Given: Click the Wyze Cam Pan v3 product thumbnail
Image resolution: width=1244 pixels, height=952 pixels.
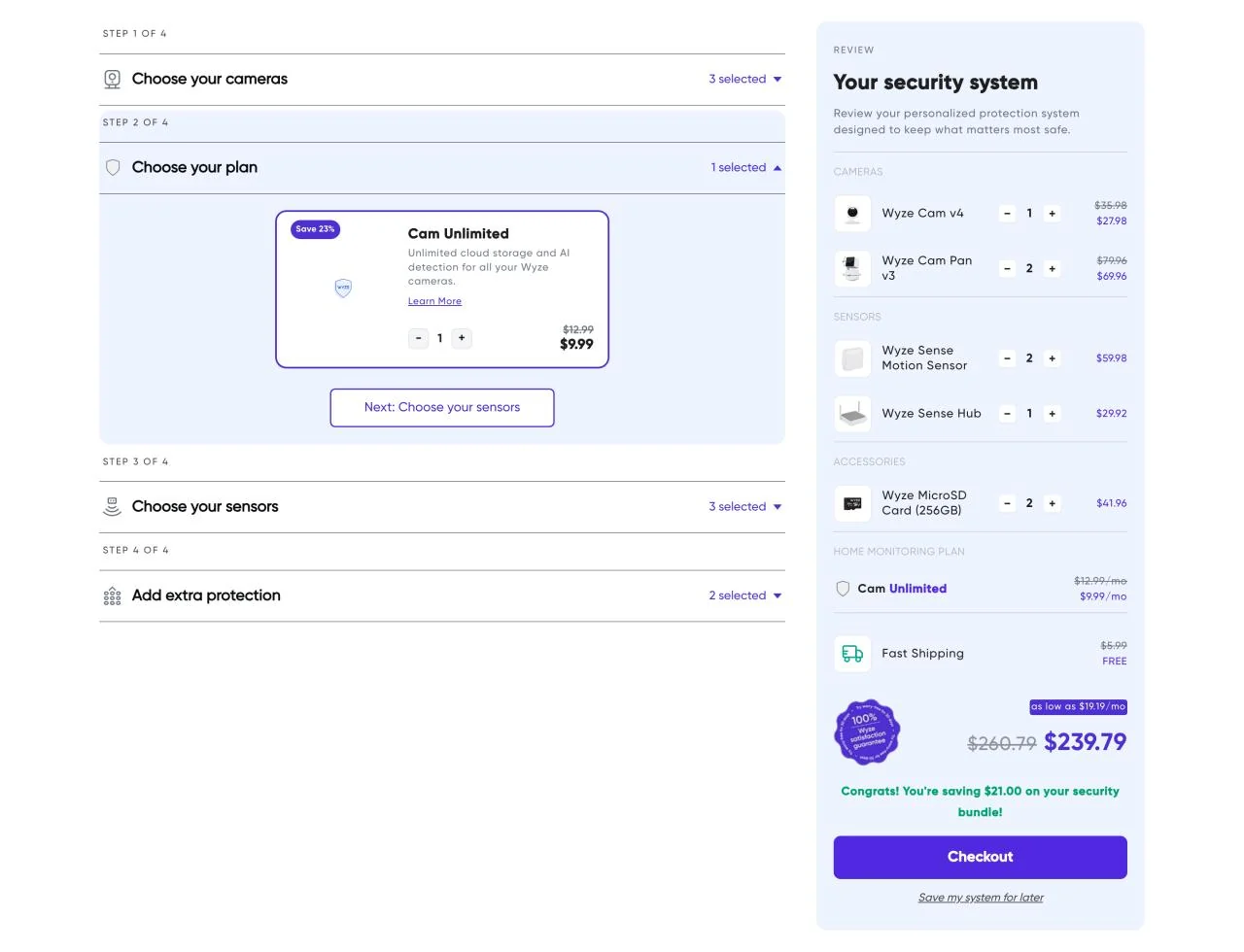Looking at the screenshot, I should click(852, 268).
